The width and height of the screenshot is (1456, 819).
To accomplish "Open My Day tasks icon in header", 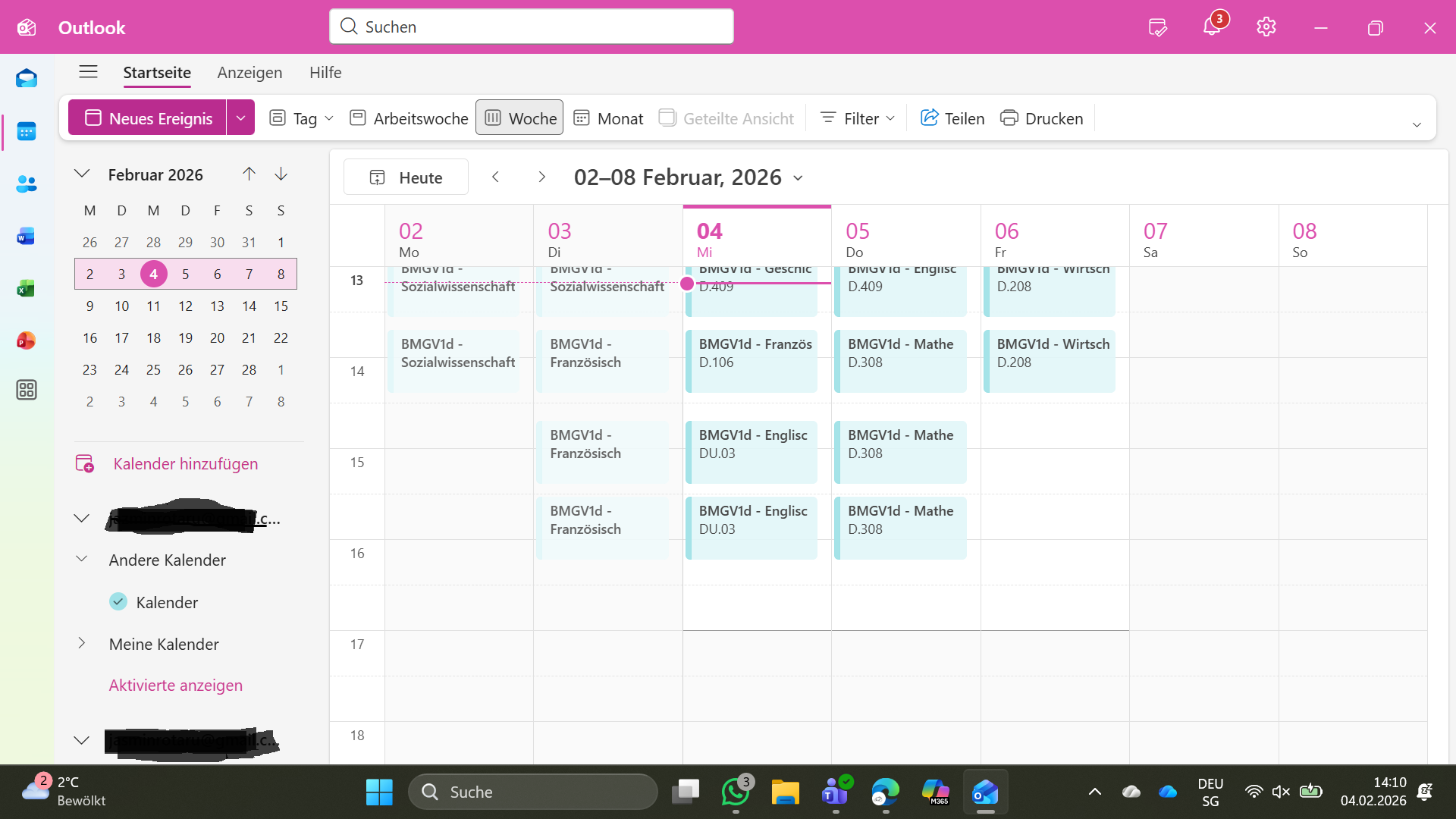I will (1158, 27).
